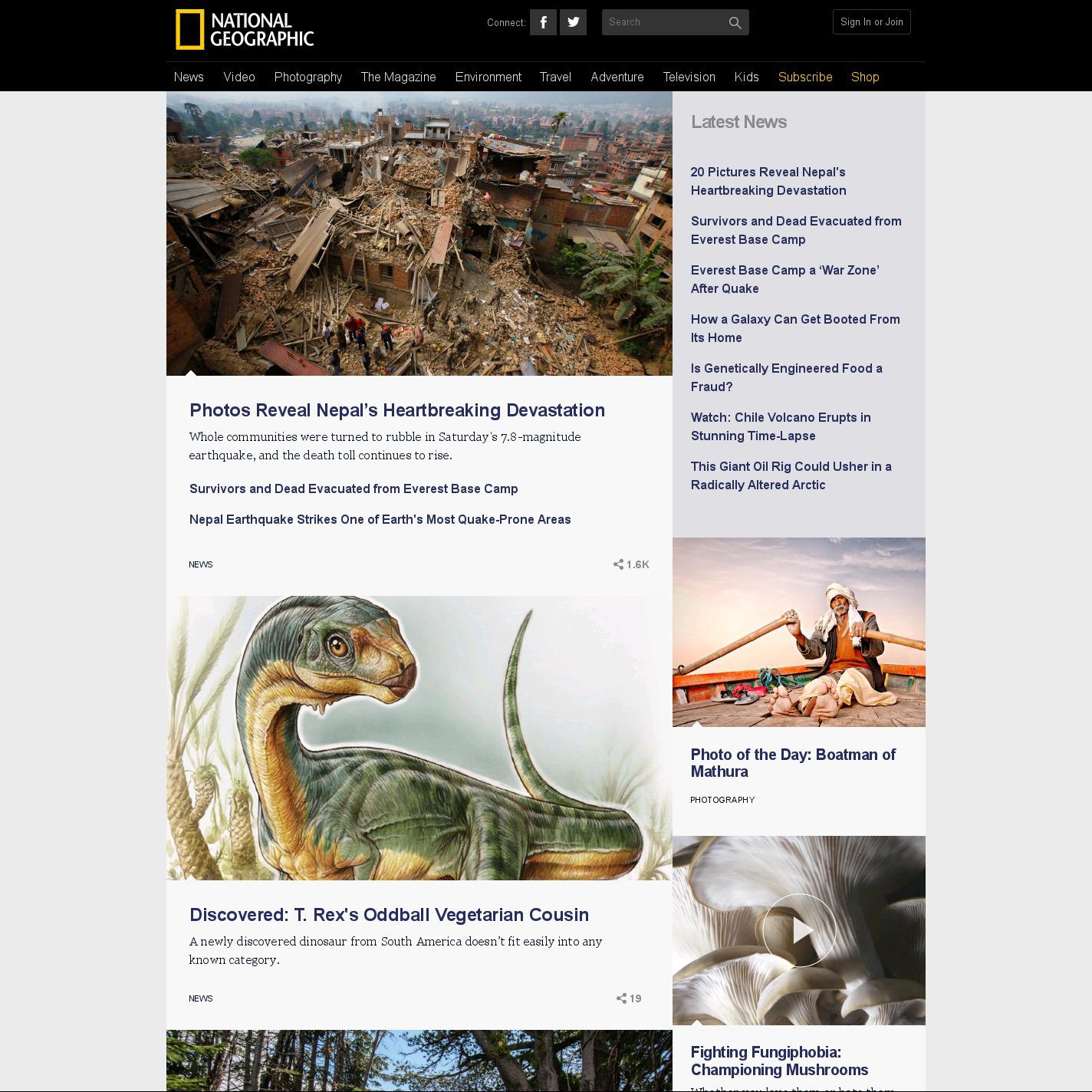Image resolution: width=1092 pixels, height=1092 pixels.
Task: Play the mushroom video
Action: click(x=799, y=930)
